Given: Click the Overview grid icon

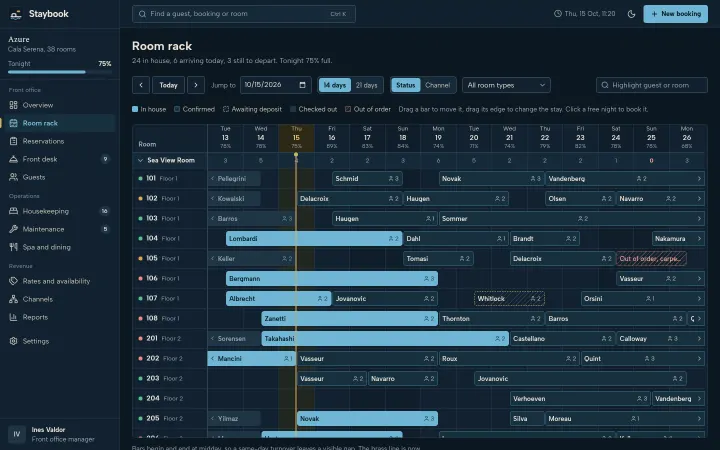Looking at the screenshot, I should point(13,105).
